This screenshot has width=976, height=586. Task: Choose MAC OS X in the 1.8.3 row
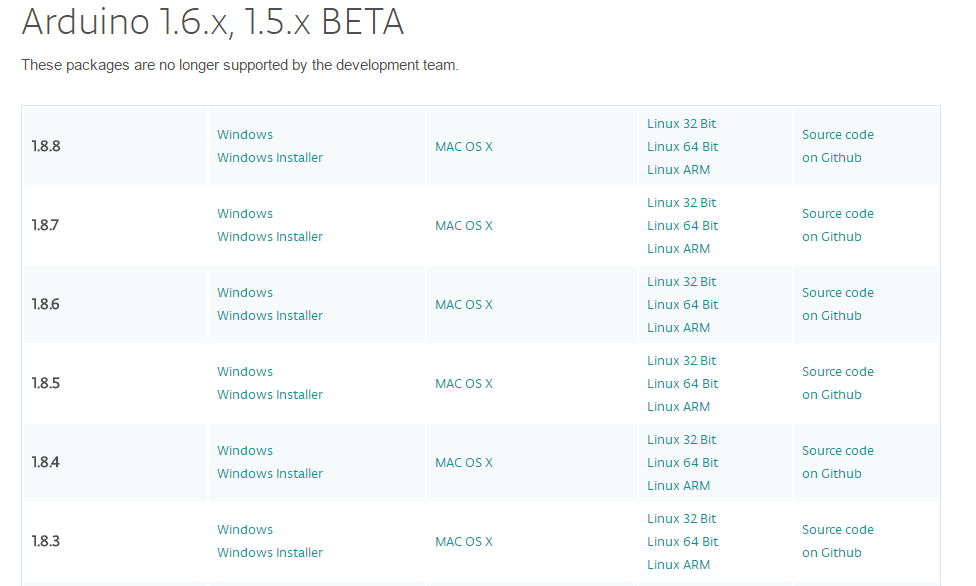point(464,542)
